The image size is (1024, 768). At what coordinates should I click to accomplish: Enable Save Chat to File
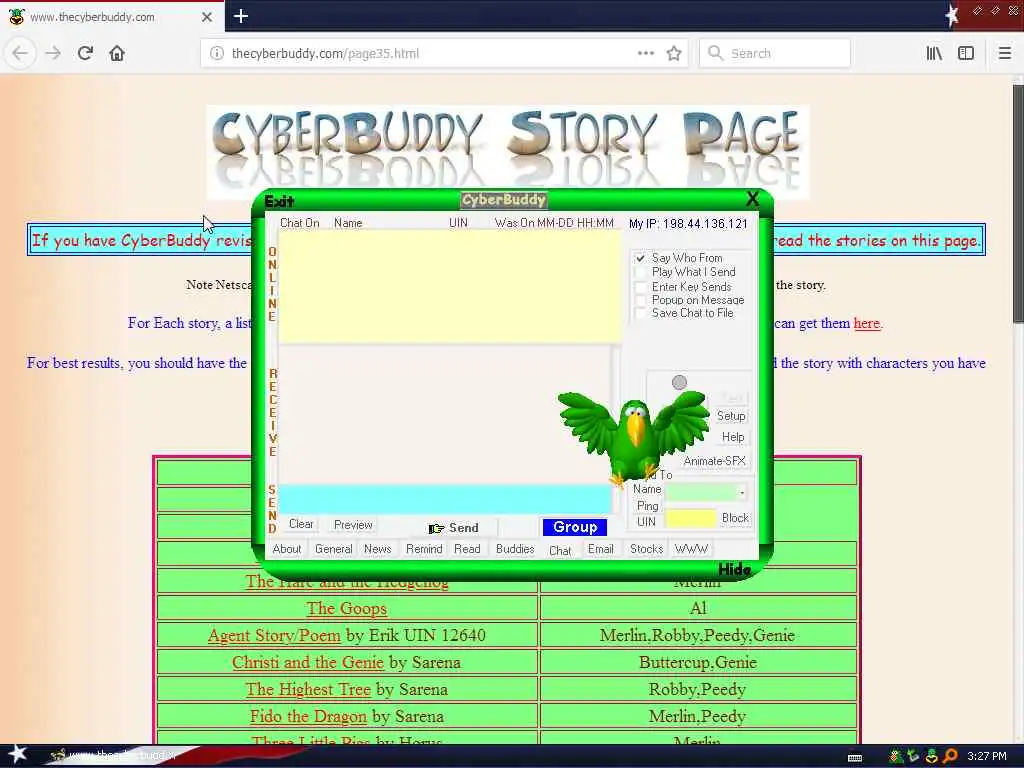[641, 313]
